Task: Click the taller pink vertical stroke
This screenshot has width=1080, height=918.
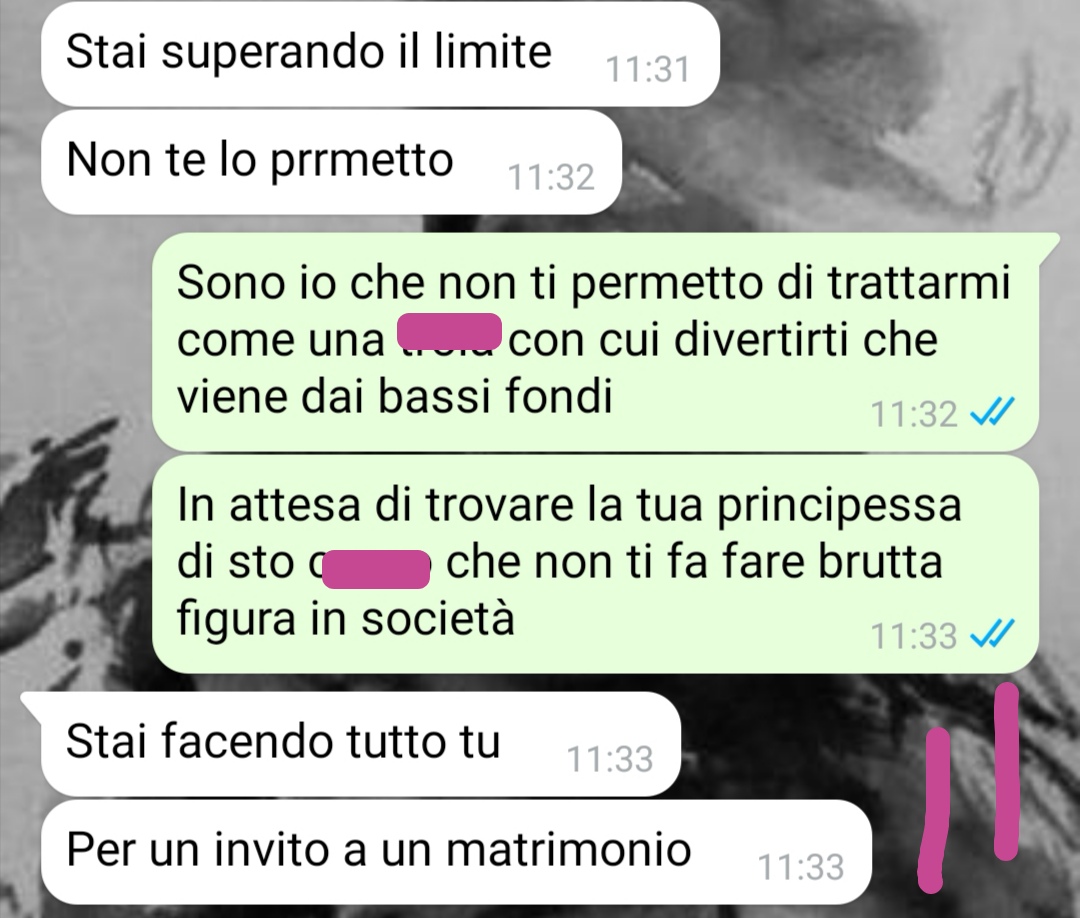Action: point(1007,771)
